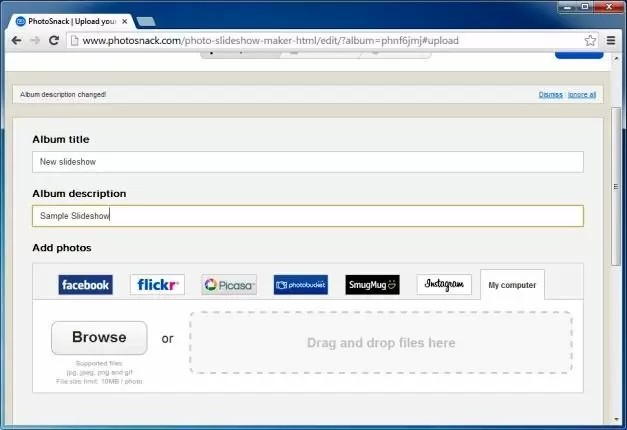Screen dimensions: 627x430
Task: Choose Flickr as photo source
Action: pos(157,285)
